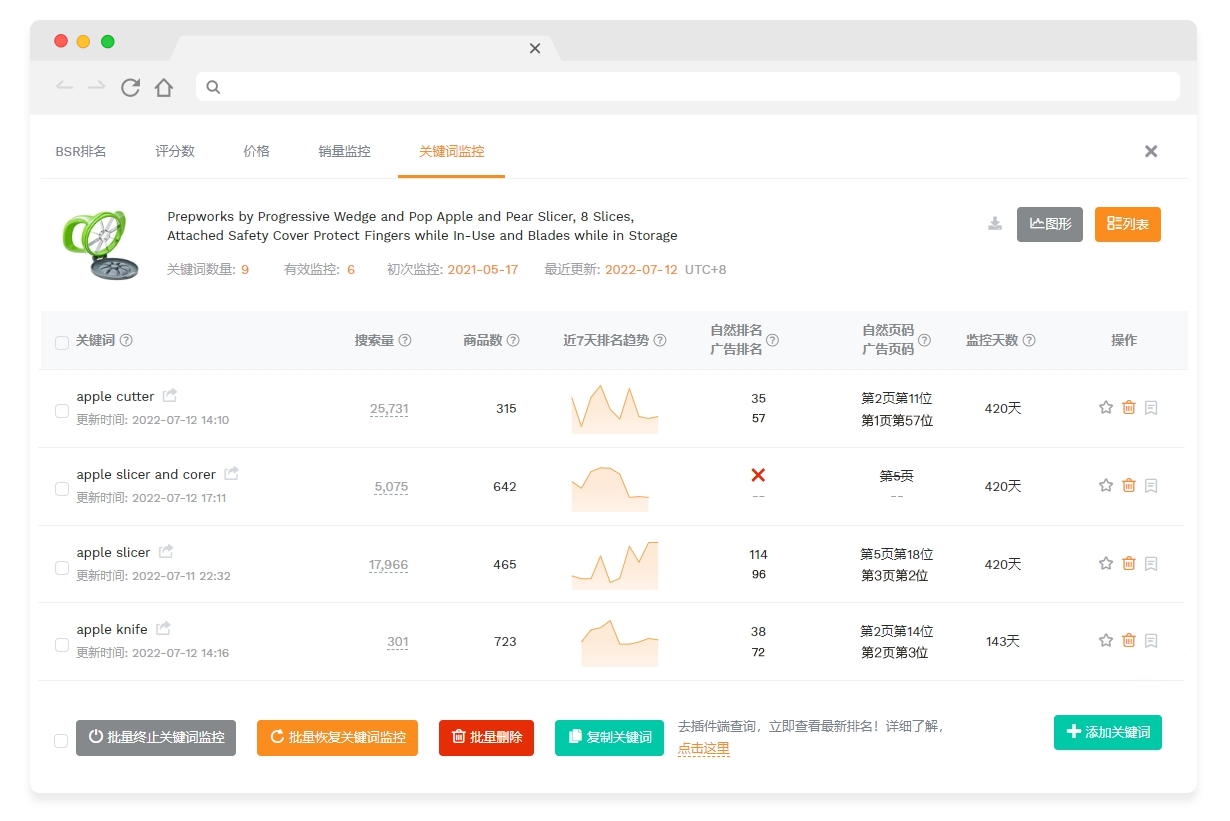The height and width of the screenshot is (821, 1230).
Task: Click the browser address bar
Action: (x=688, y=87)
